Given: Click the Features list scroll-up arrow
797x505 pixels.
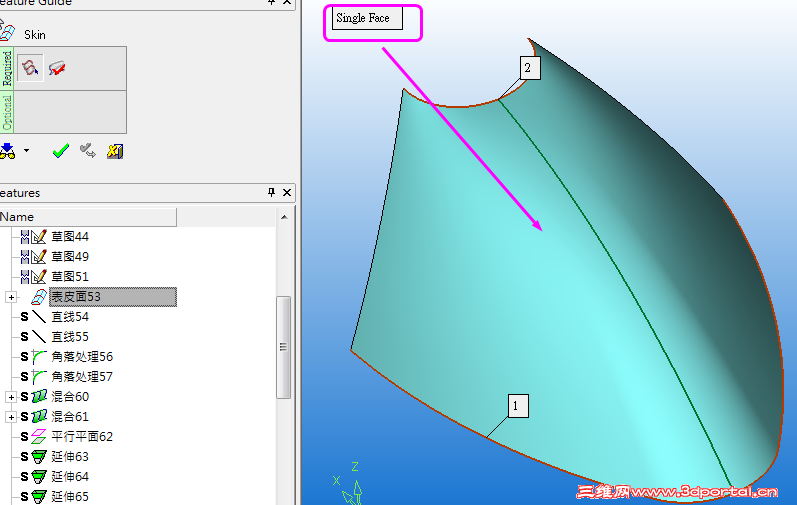Looking at the screenshot, I should [284, 217].
